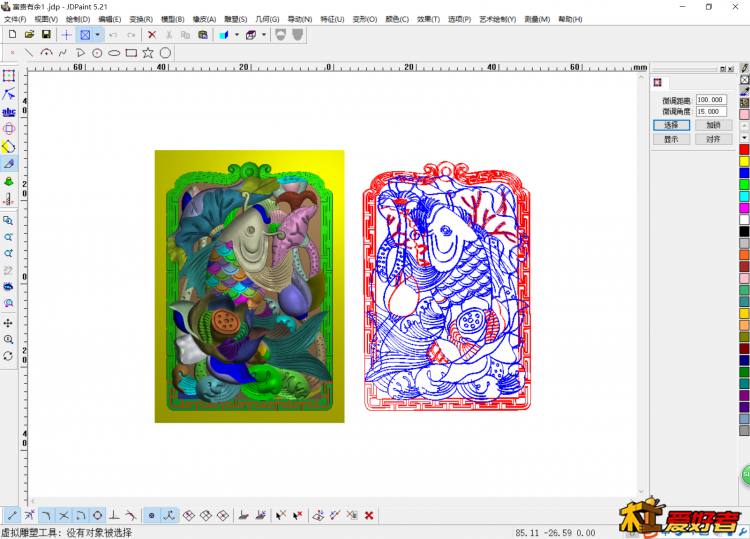
Task: Close the right side panel with its X
Action: coord(730,69)
